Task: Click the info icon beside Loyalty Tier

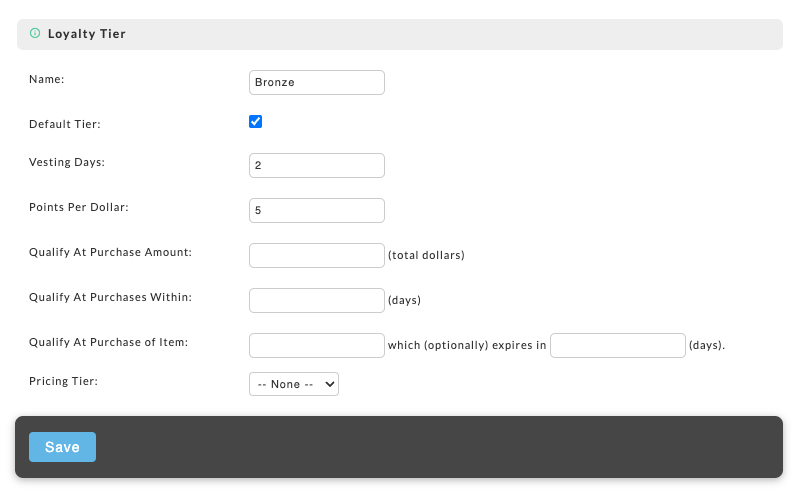Action: (x=35, y=33)
